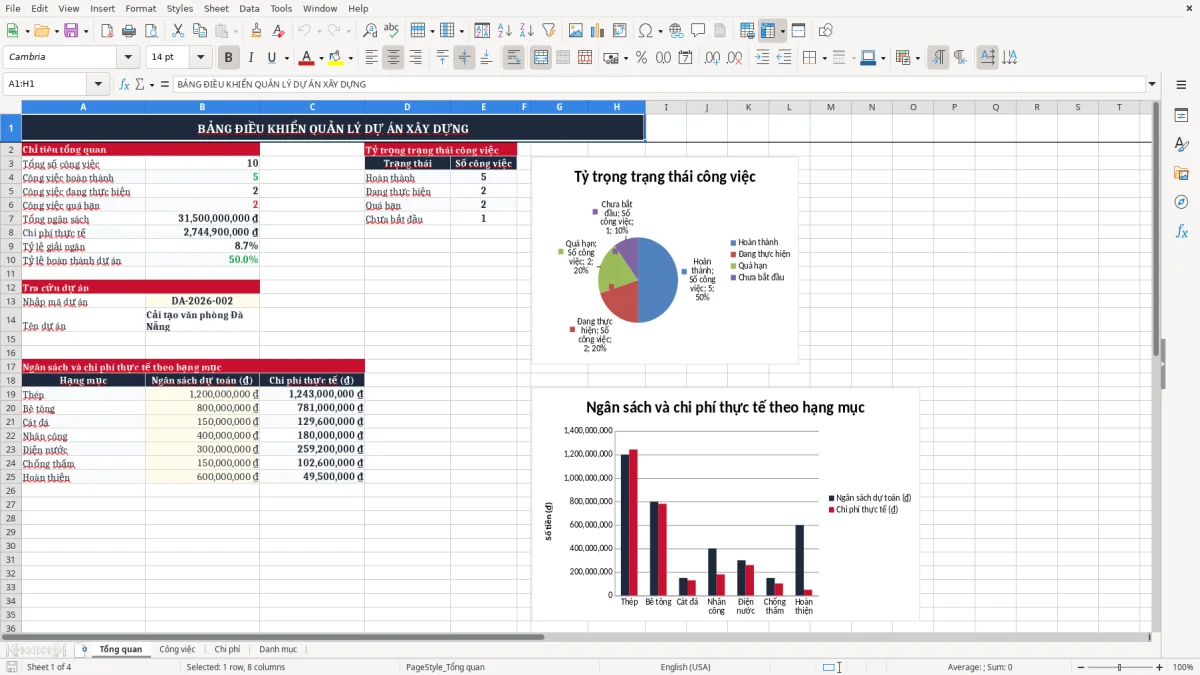Screen dimensions: 1200x675
Task: Open the Open-document dropdown arrow
Action: click(x=56, y=31)
